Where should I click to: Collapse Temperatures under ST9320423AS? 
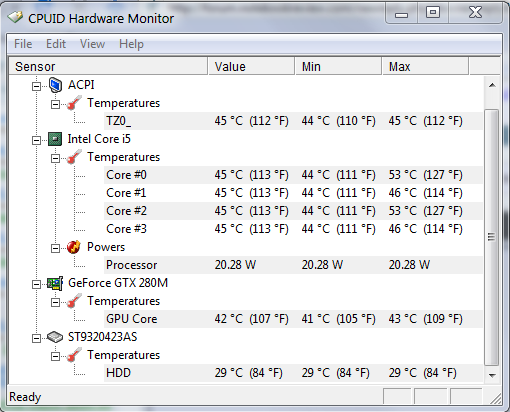pyautogui.click(x=55, y=356)
